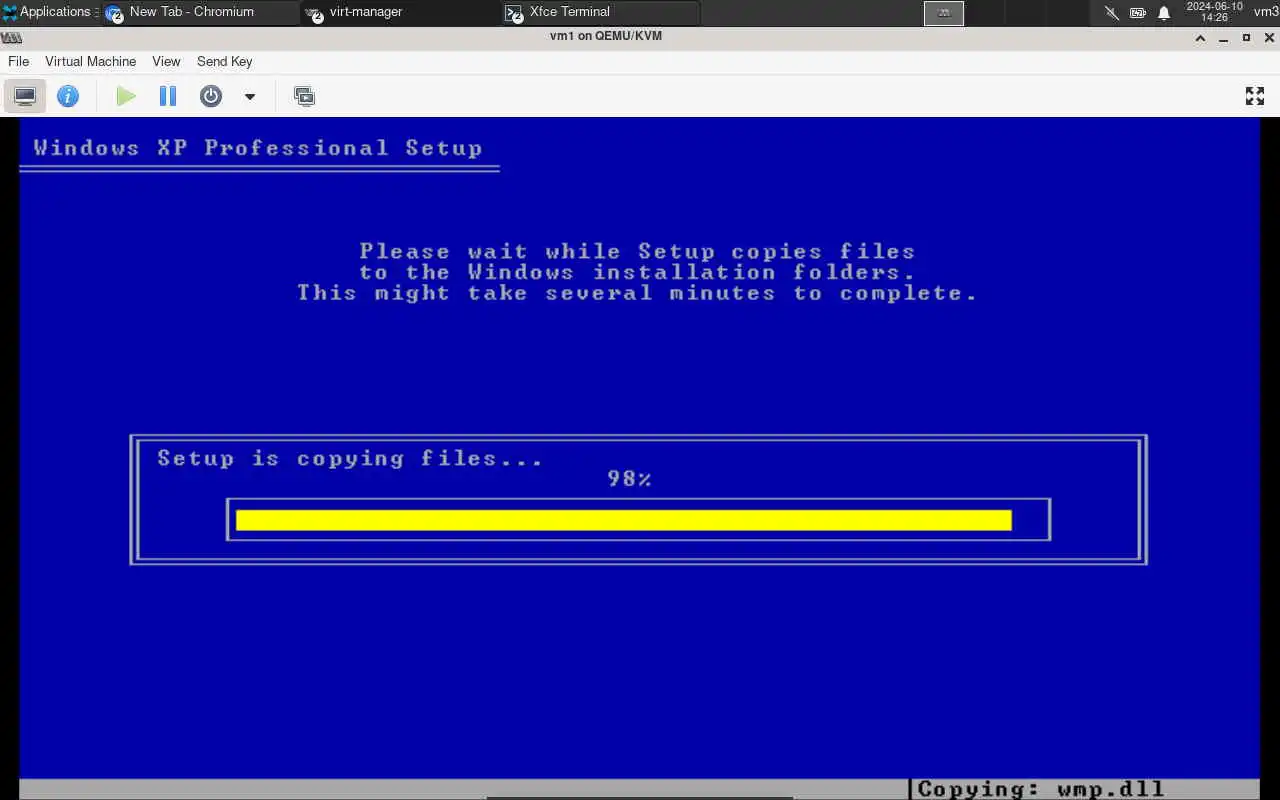1280x800 pixels.
Task: Switch the VM viewer to fullscreen
Action: (1255, 96)
